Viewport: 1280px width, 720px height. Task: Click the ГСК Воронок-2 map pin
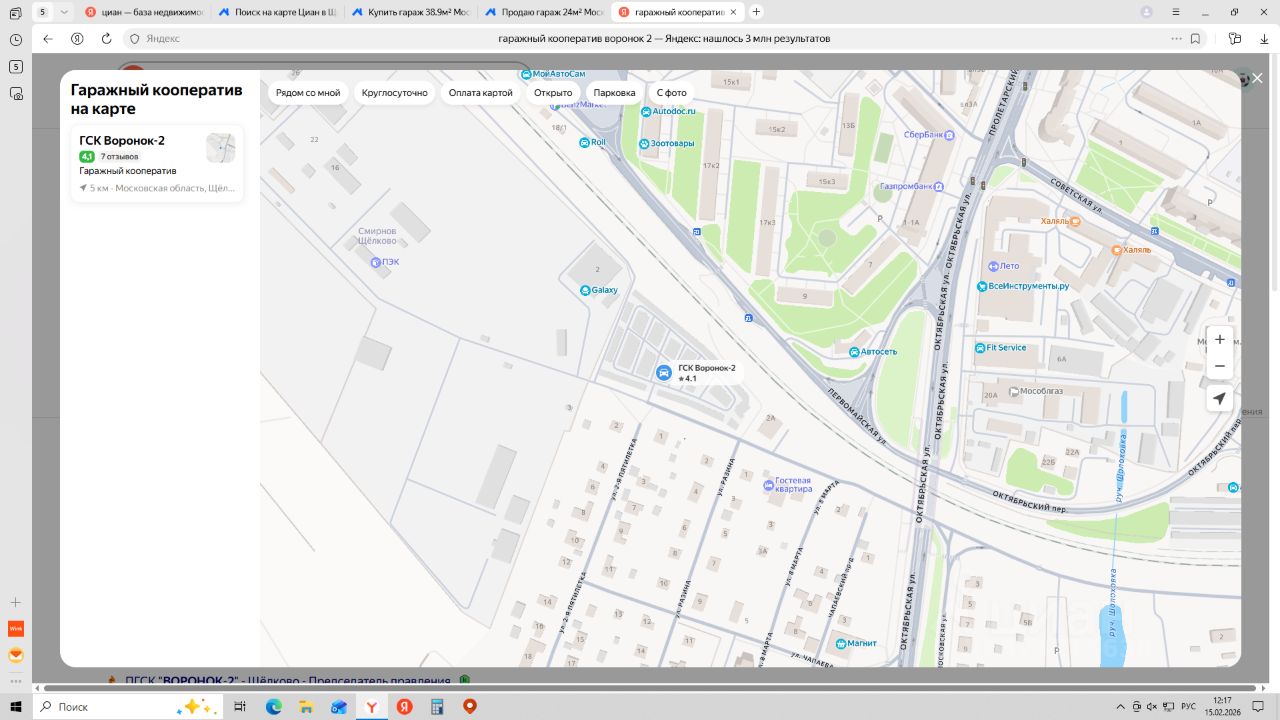663,372
